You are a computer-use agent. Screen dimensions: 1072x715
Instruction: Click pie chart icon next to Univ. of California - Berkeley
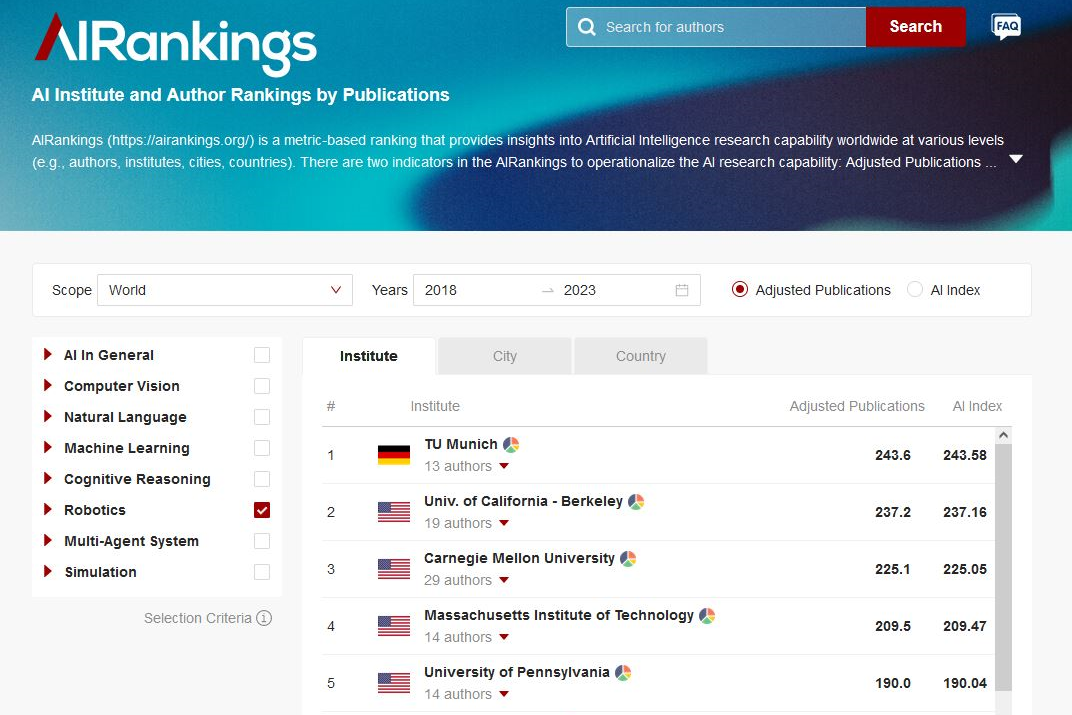click(x=636, y=502)
